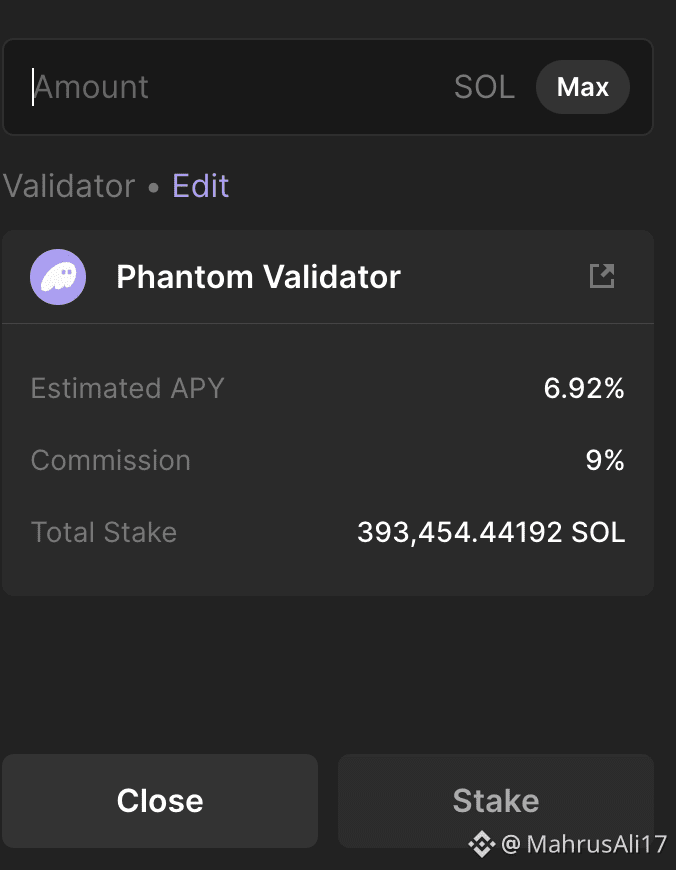
Task: Open the Edit validator selector
Action: tap(200, 186)
